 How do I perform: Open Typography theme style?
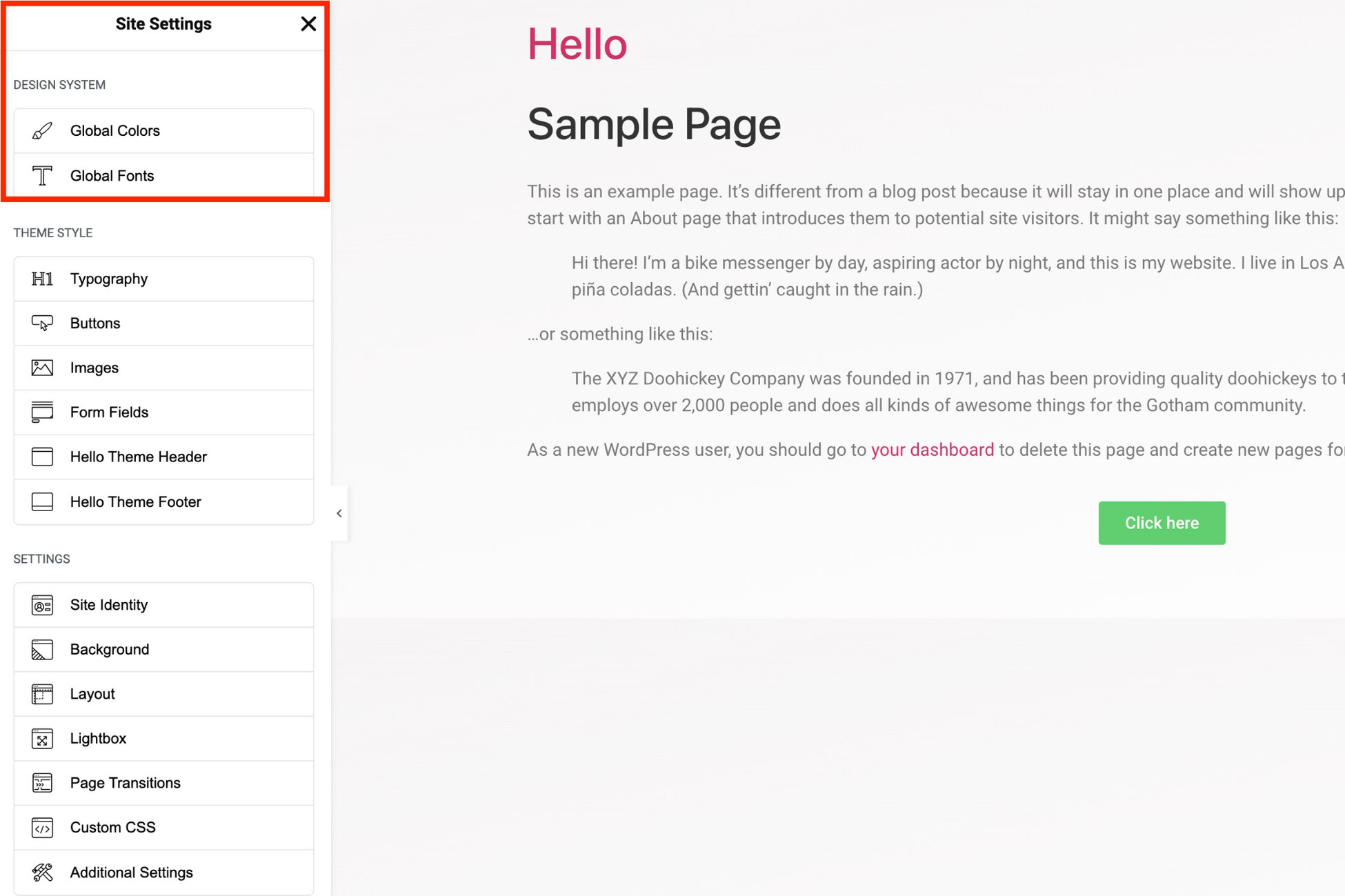coord(163,279)
